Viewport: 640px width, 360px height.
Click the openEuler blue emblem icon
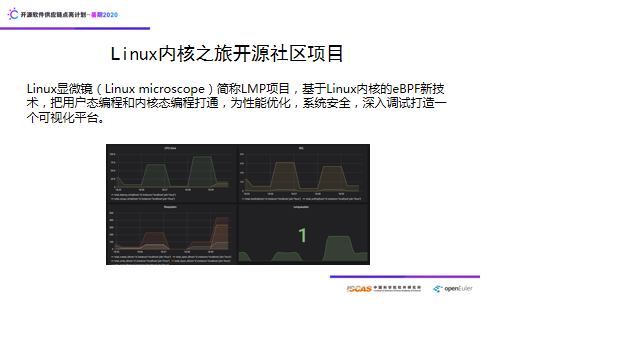point(438,289)
